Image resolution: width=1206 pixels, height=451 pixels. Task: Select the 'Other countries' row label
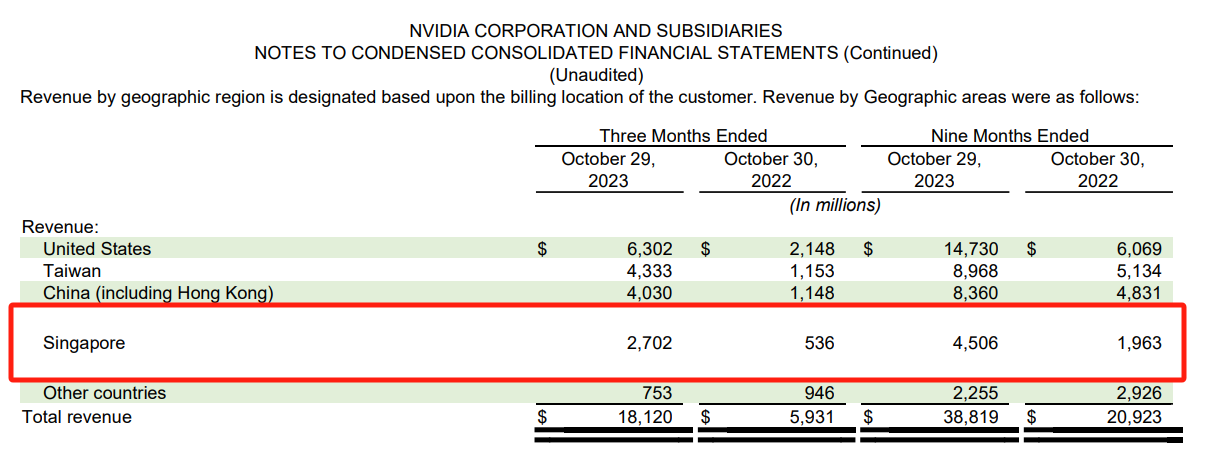104,393
